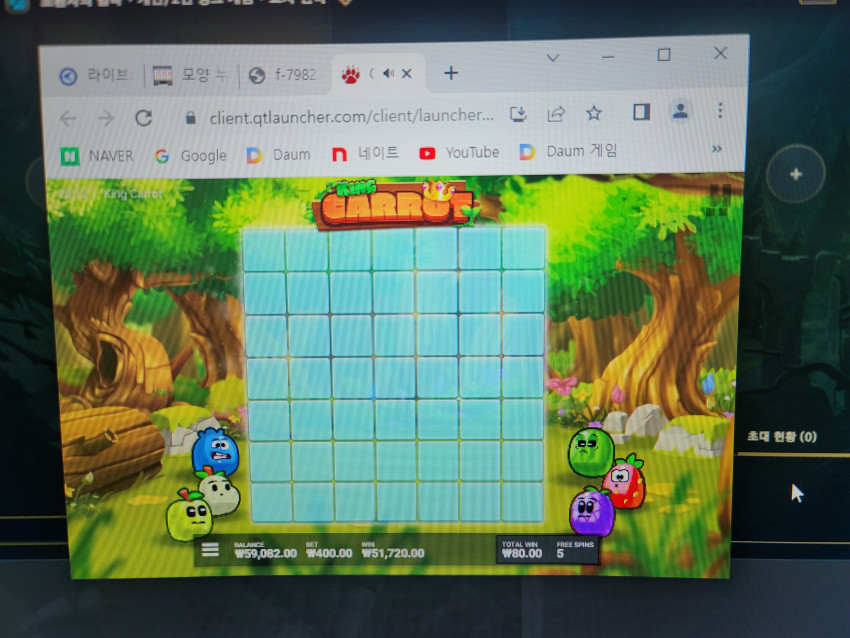Click the watermelon character

591,452
